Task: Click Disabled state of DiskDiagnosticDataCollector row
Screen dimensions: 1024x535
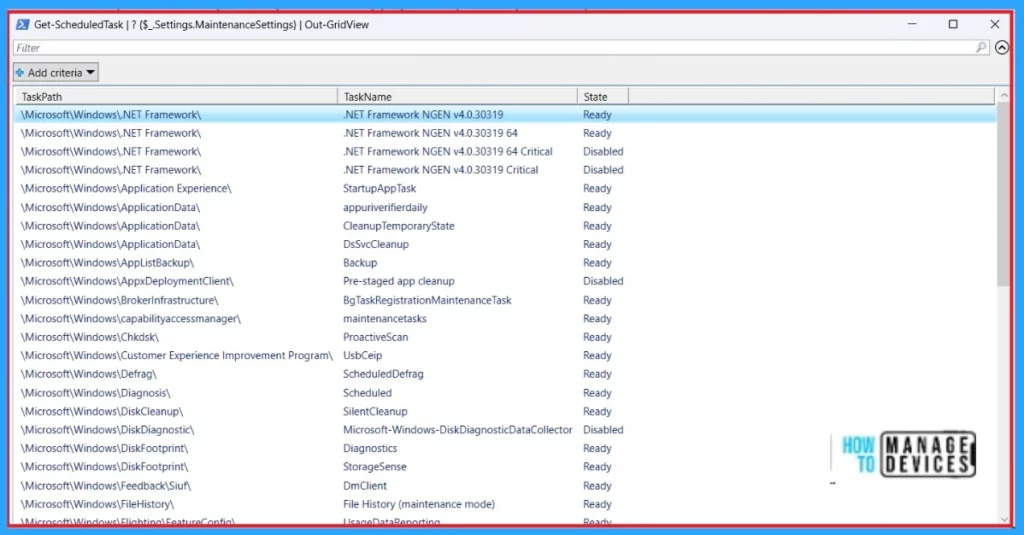Action: click(603, 430)
